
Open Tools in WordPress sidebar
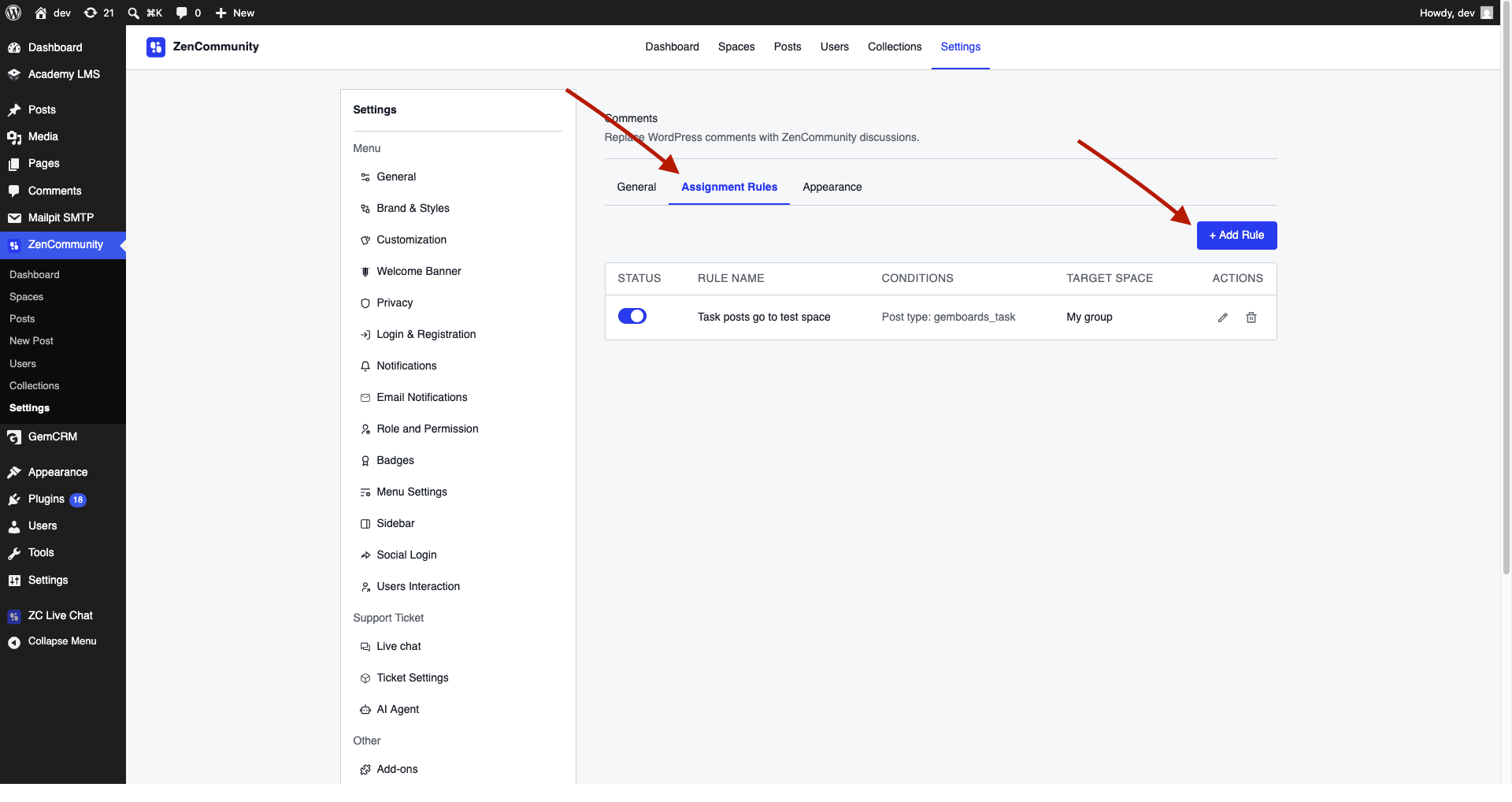(63, 552)
